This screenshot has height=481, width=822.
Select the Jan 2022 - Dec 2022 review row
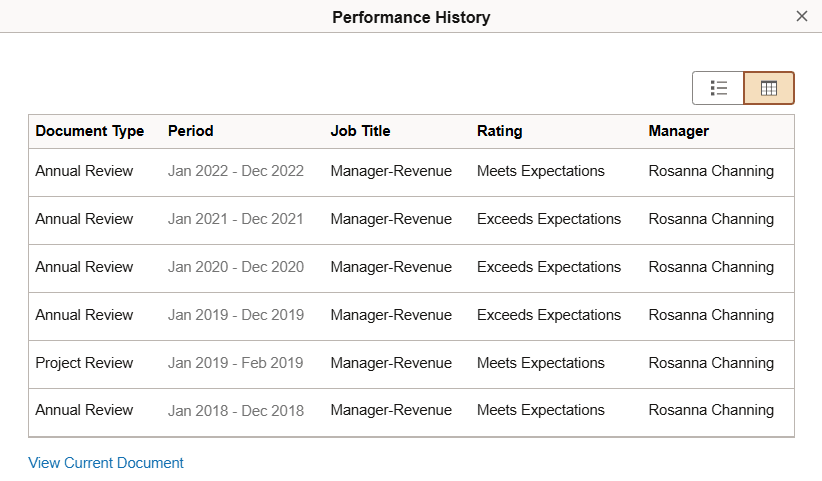coord(236,171)
